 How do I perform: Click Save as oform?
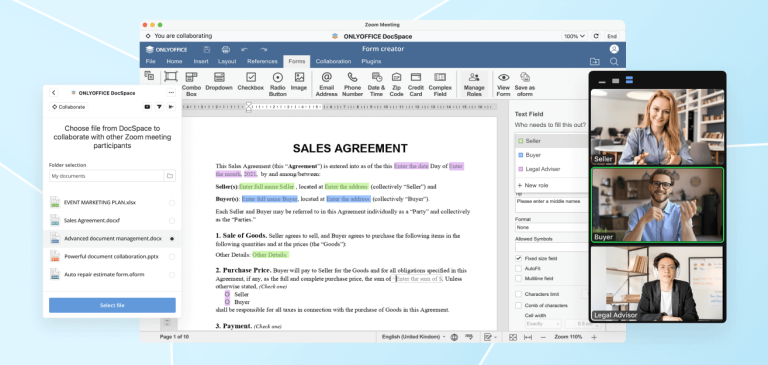click(525, 84)
